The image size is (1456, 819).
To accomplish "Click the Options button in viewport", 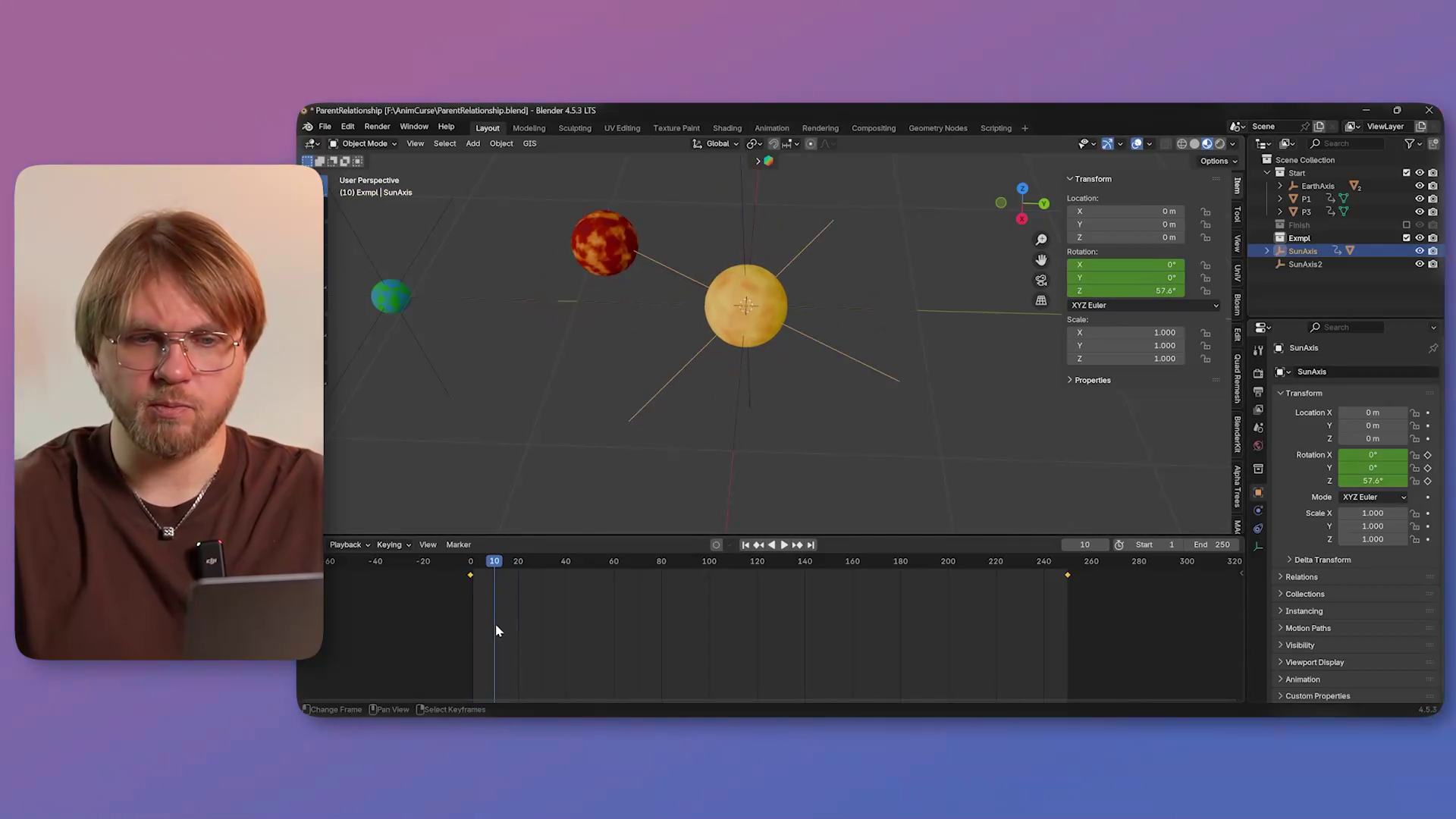I will tap(1218, 161).
